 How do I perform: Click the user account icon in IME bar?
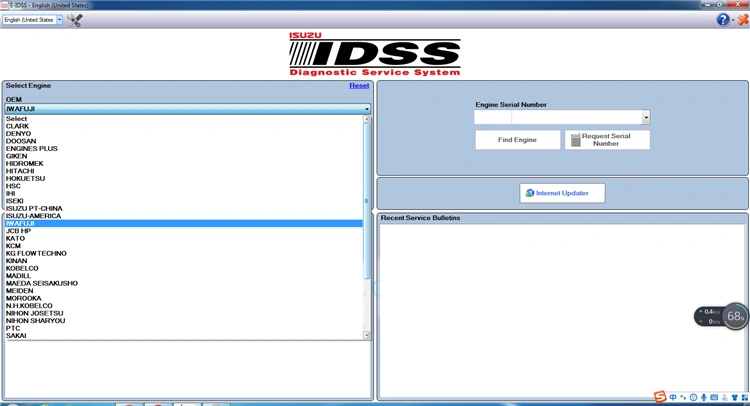click(x=725, y=397)
